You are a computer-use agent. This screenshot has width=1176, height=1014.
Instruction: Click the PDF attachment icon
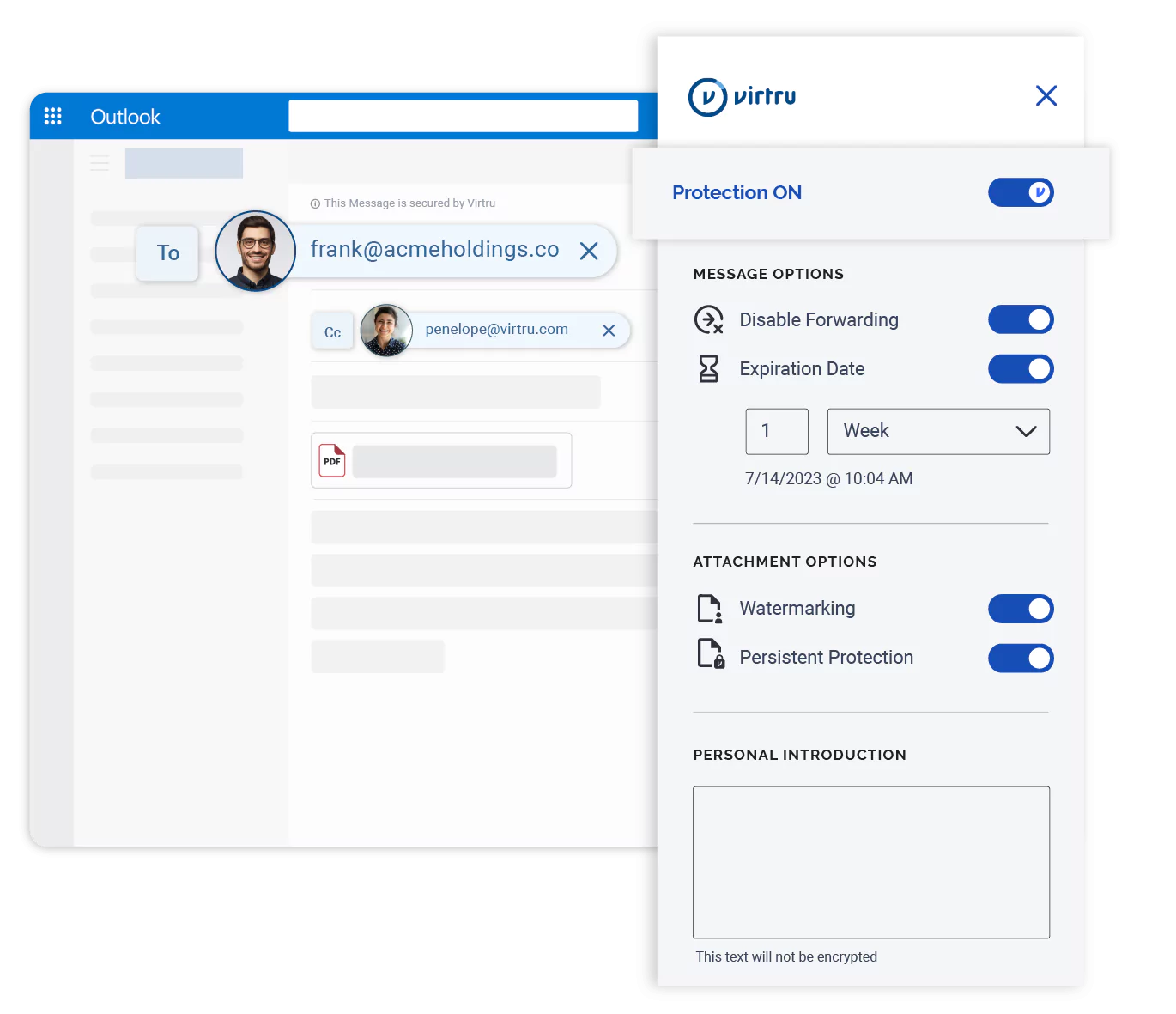tap(332, 461)
